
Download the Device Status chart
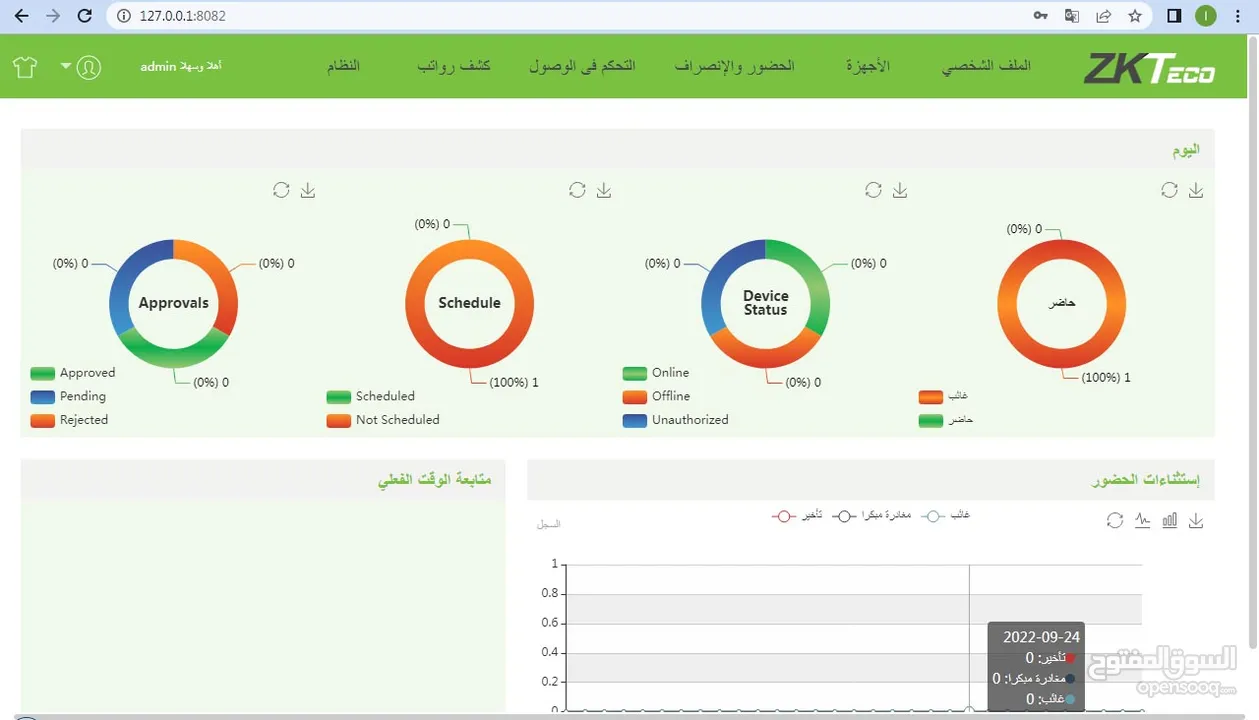pyautogui.click(x=900, y=190)
